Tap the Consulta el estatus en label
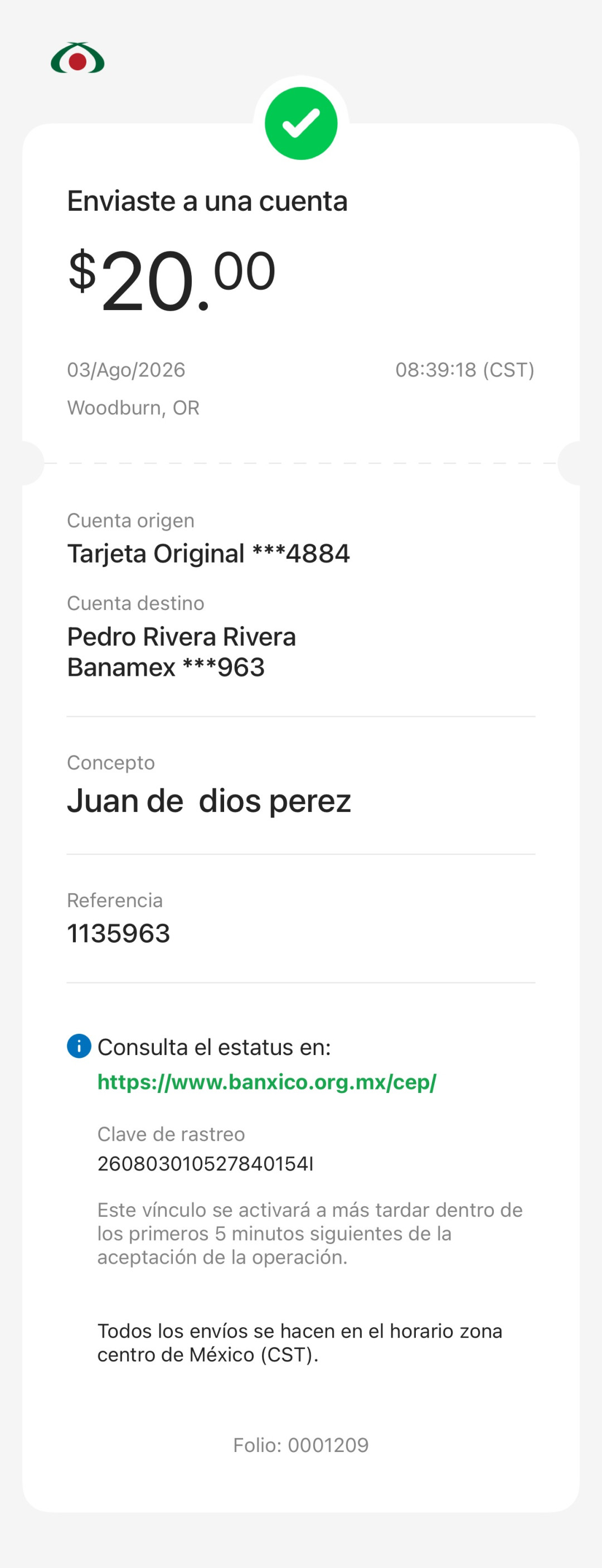 tap(214, 1047)
